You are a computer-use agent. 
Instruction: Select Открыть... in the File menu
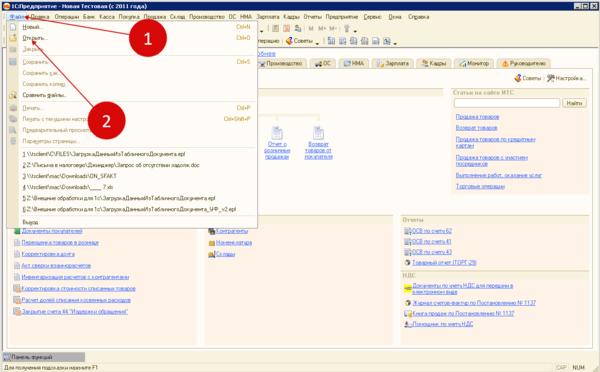pos(34,38)
